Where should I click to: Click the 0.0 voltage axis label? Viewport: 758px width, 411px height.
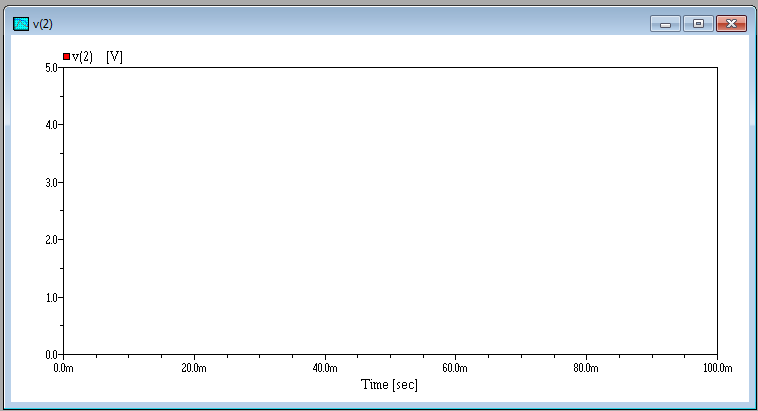click(51, 355)
